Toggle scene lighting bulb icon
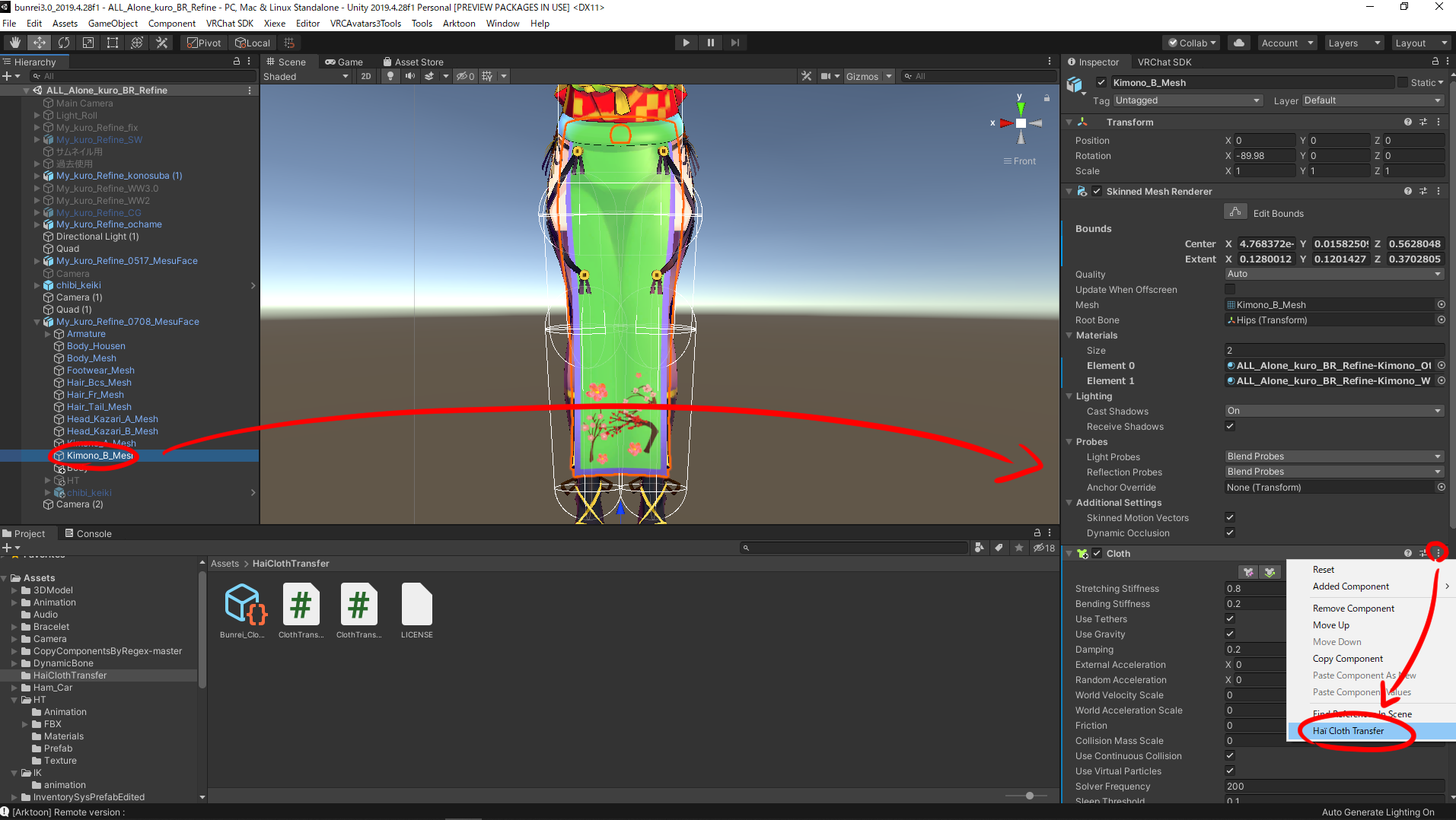Viewport: 1456px width, 820px height. click(x=390, y=76)
